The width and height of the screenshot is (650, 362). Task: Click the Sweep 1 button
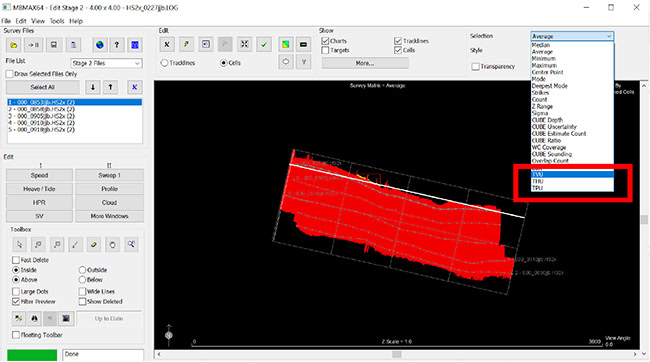[x=109, y=175]
